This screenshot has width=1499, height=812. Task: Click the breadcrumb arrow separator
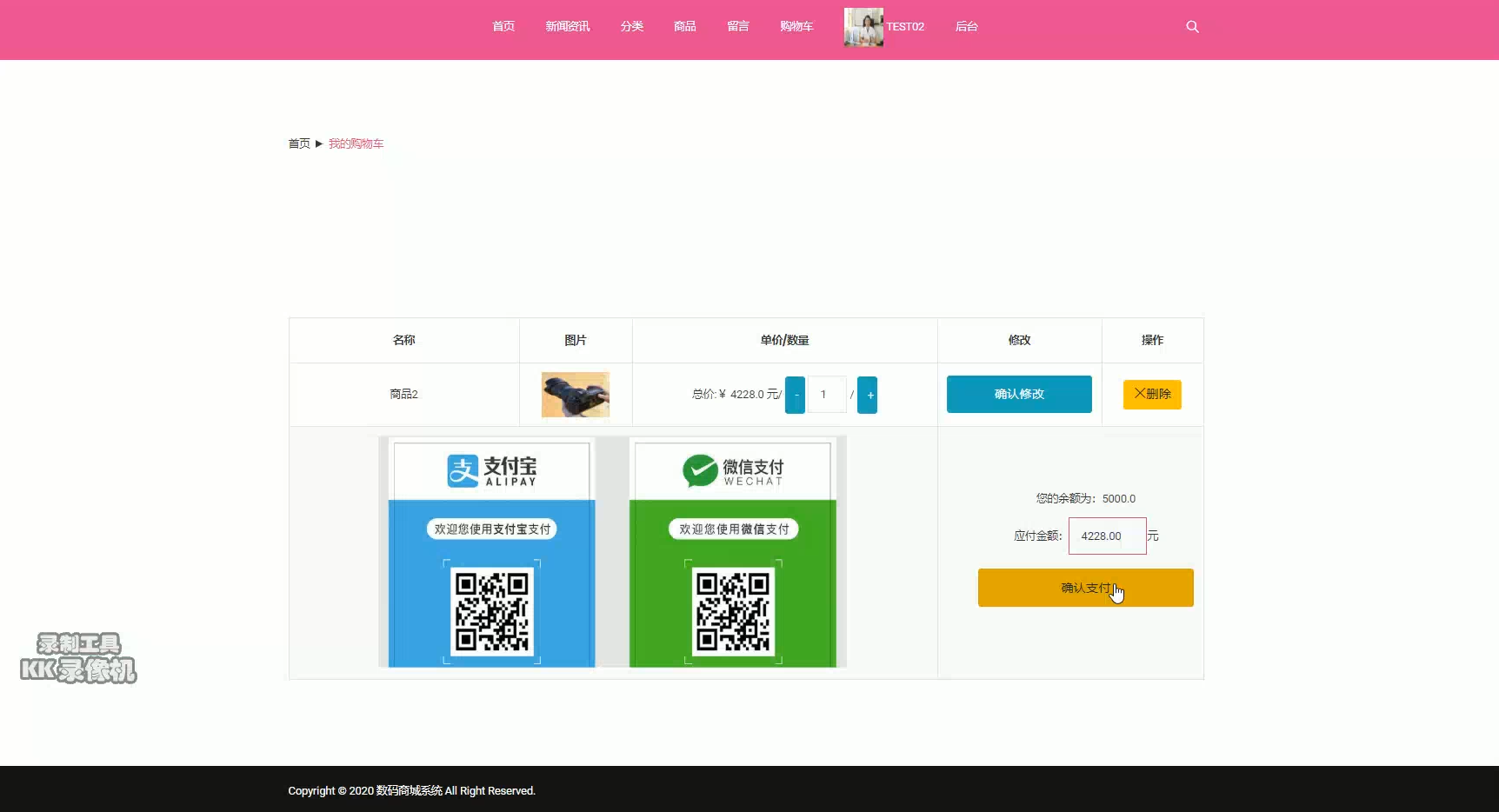point(319,143)
